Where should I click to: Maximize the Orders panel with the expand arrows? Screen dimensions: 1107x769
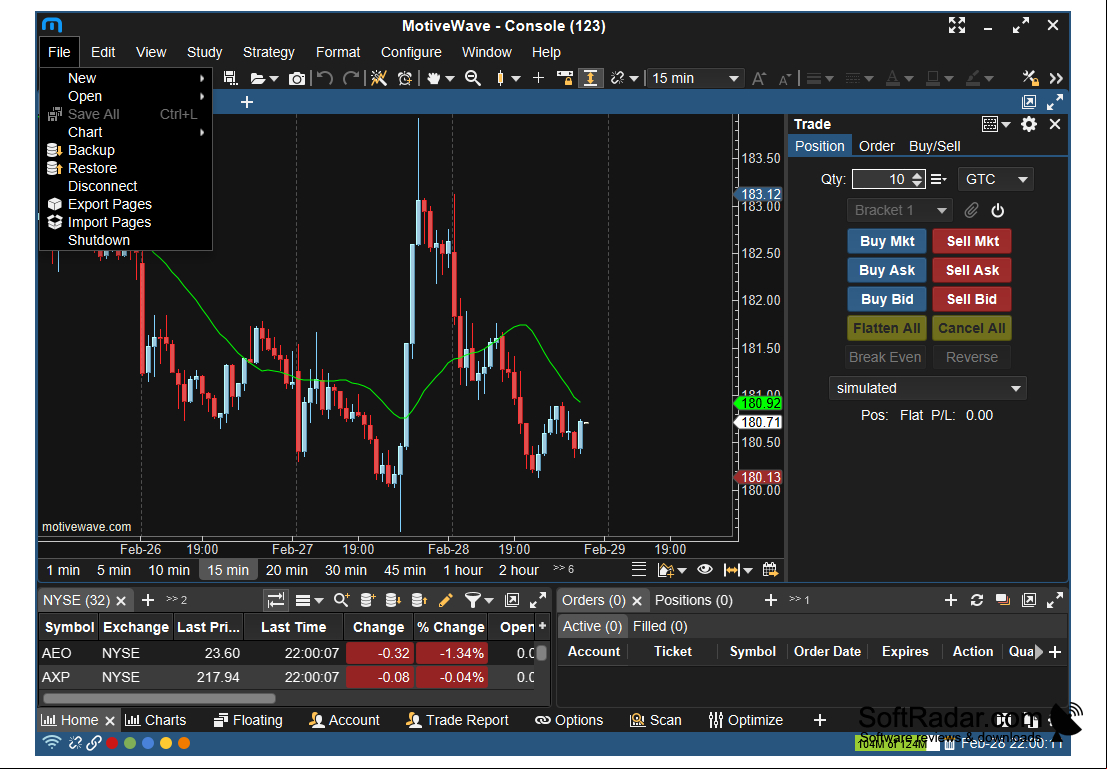pyautogui.click(x=1055, y=600)
